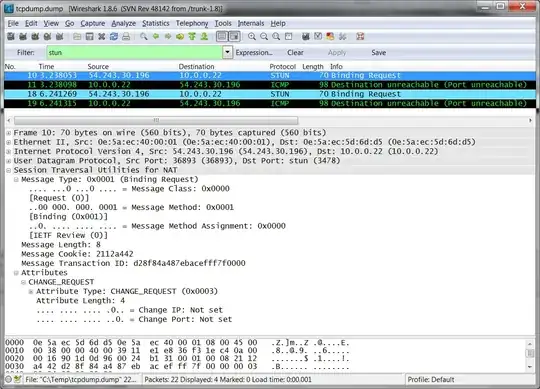540x389 pixels.
Task: Open the Statistics menu
Action: click(156, 23)
